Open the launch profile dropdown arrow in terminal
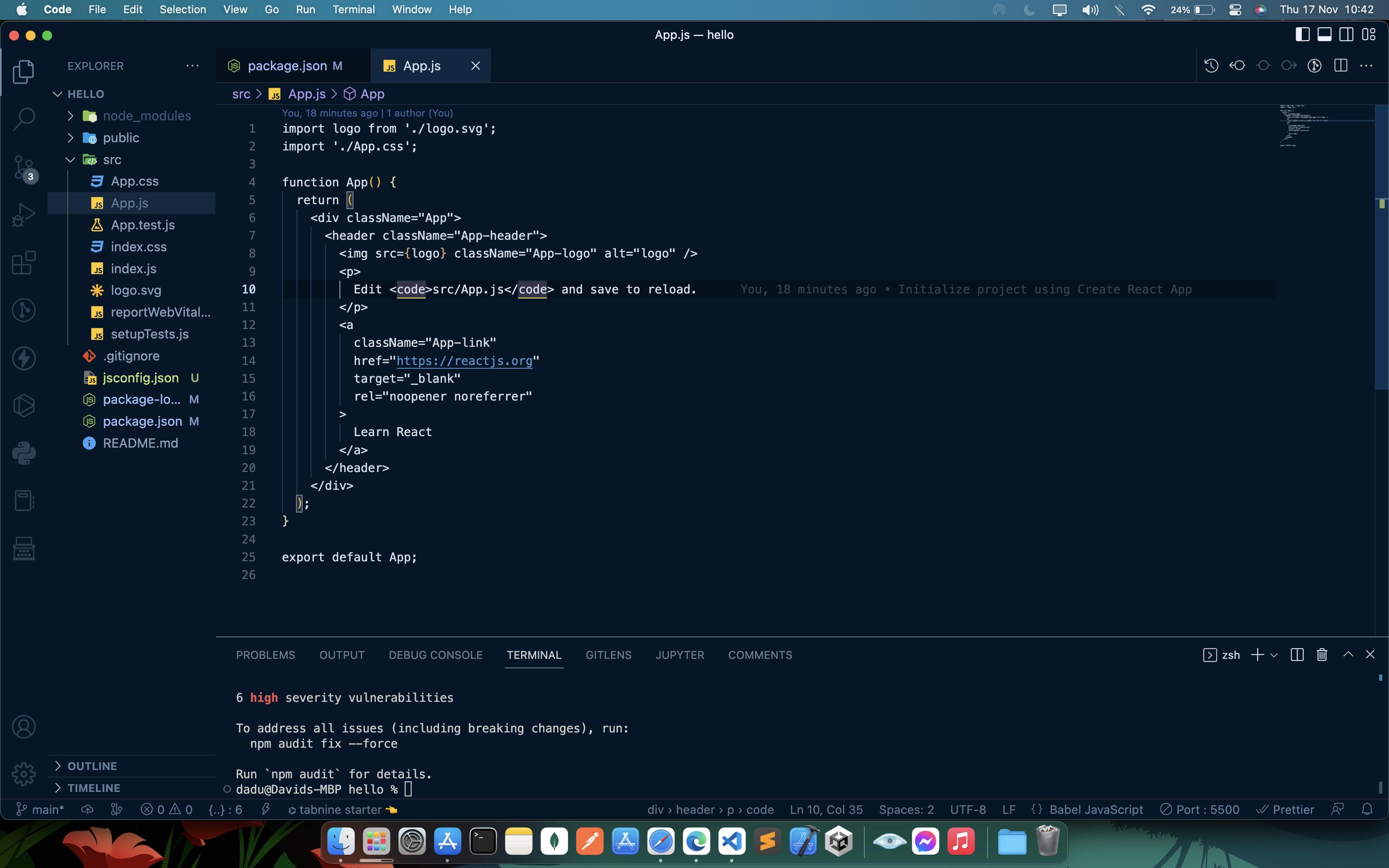The image size is (1389, 868). [1274, 655]
